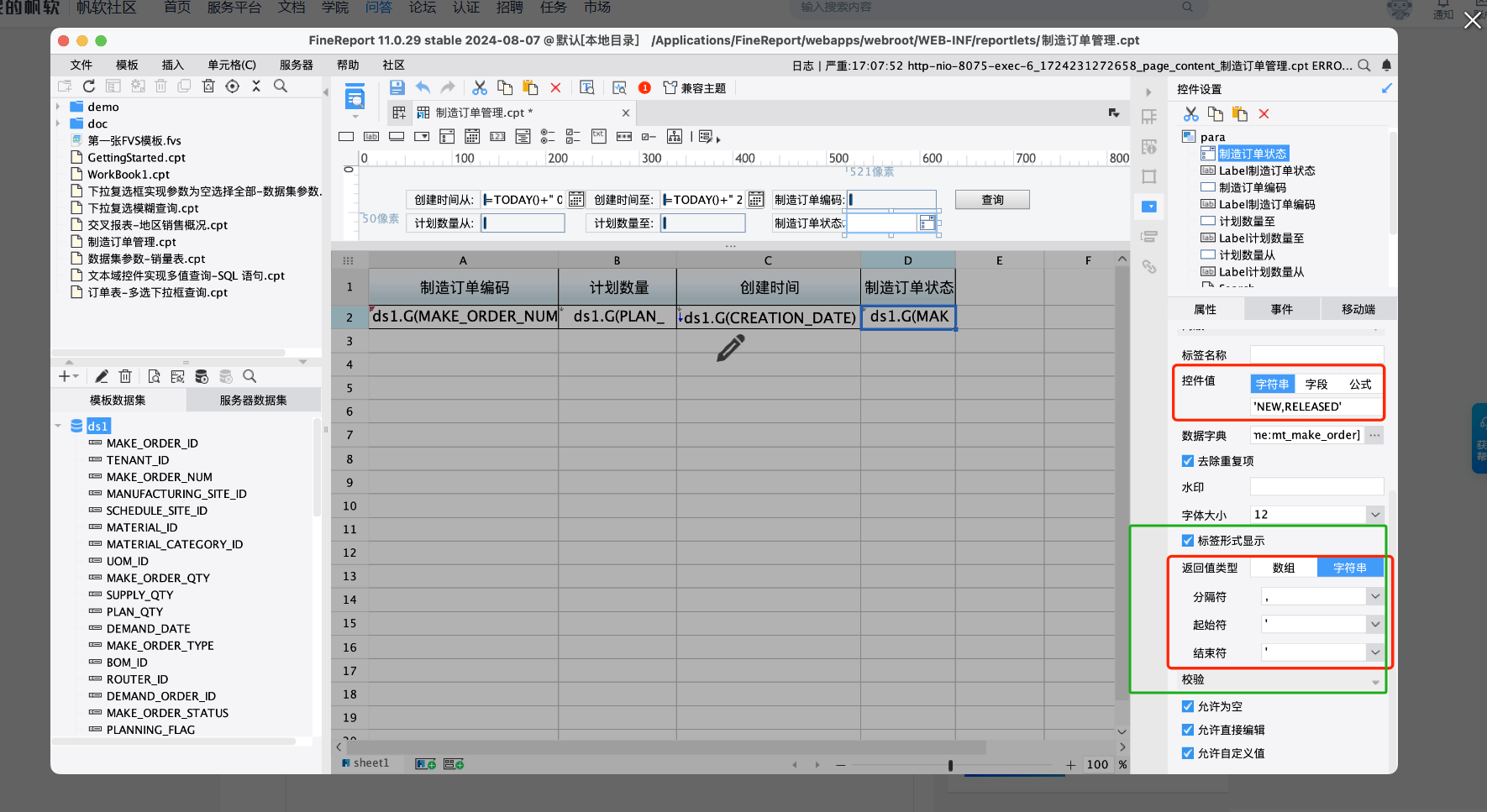Toggle the 标签形式显示 checkbox
The image size is (1487, 812).
point(1188,541)
